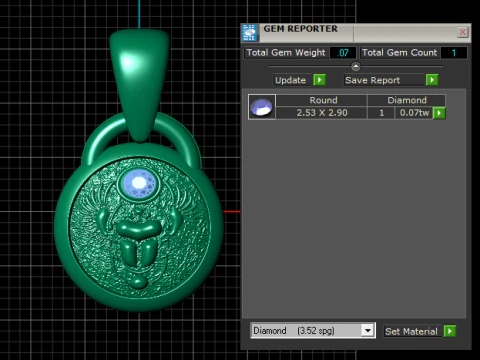Click the Update button label
This screenshot has height=360, width=480.
(x=290, y=80)
